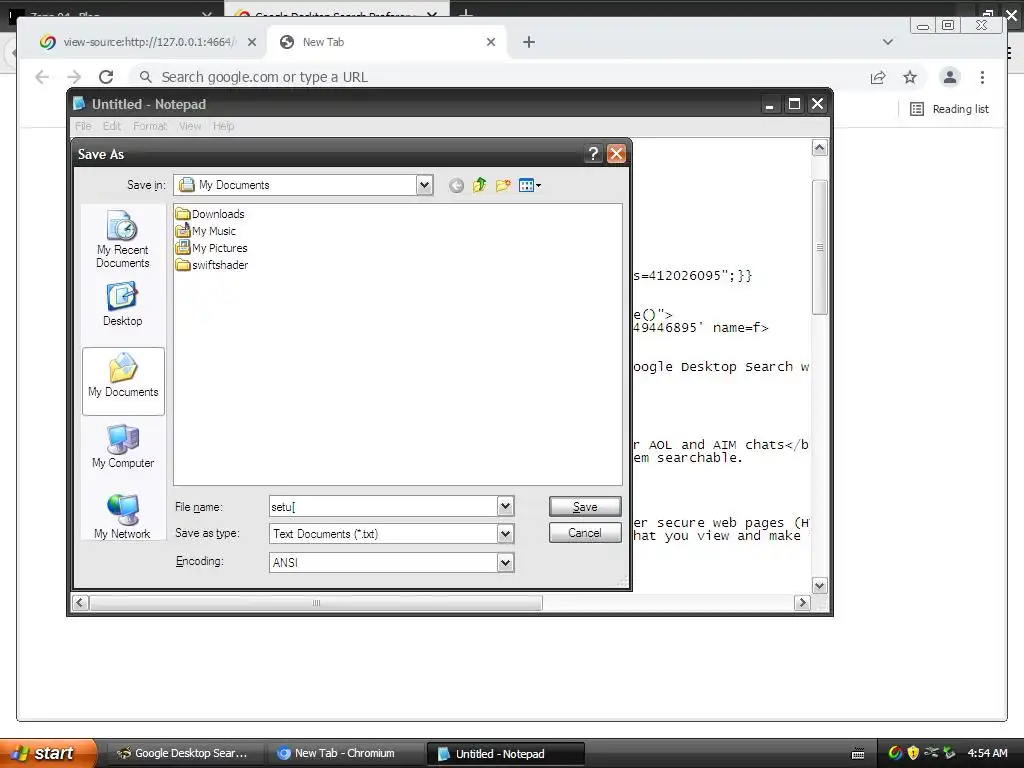Open the Notepad File menu

click(x=83, y=126)
